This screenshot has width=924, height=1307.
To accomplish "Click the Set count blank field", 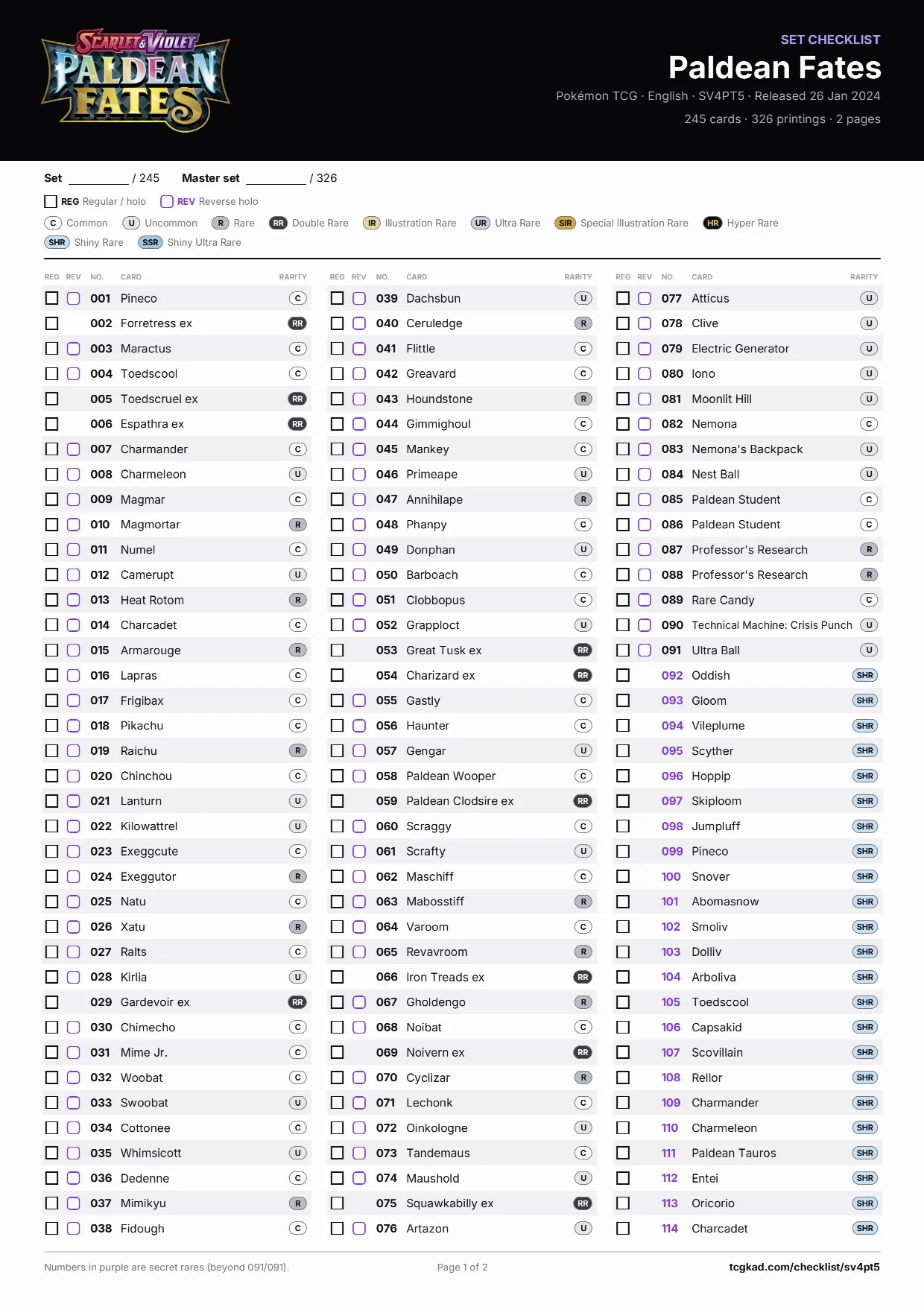I will pos(98,178).
